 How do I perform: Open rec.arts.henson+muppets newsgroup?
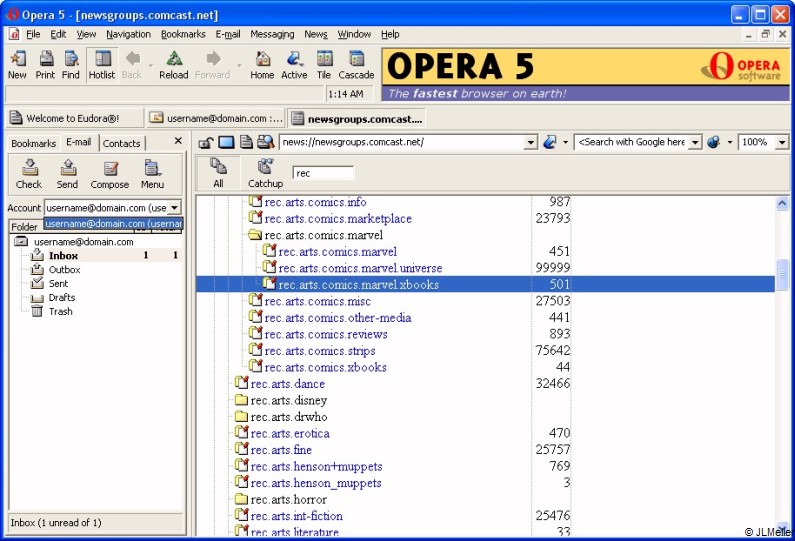click(316, 466)
